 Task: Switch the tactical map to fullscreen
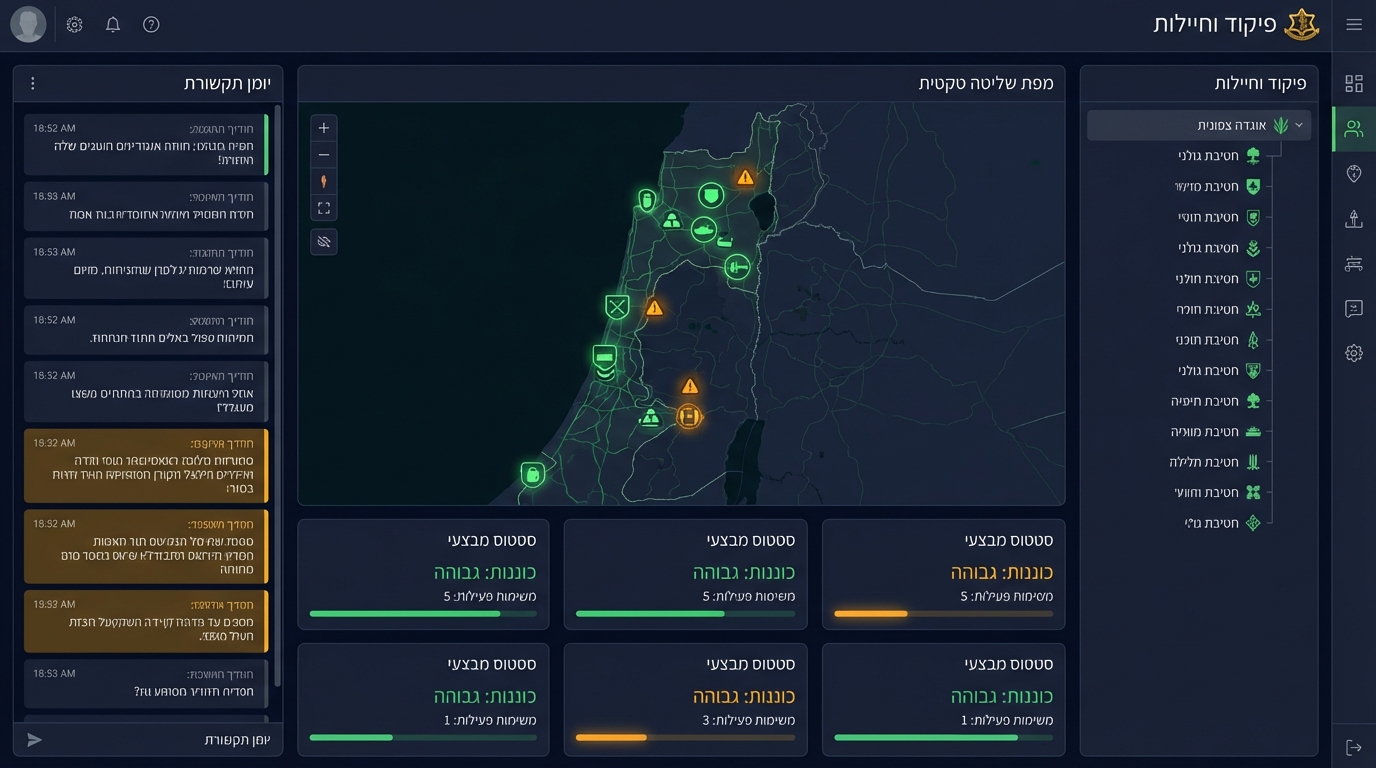click(324, 208)
